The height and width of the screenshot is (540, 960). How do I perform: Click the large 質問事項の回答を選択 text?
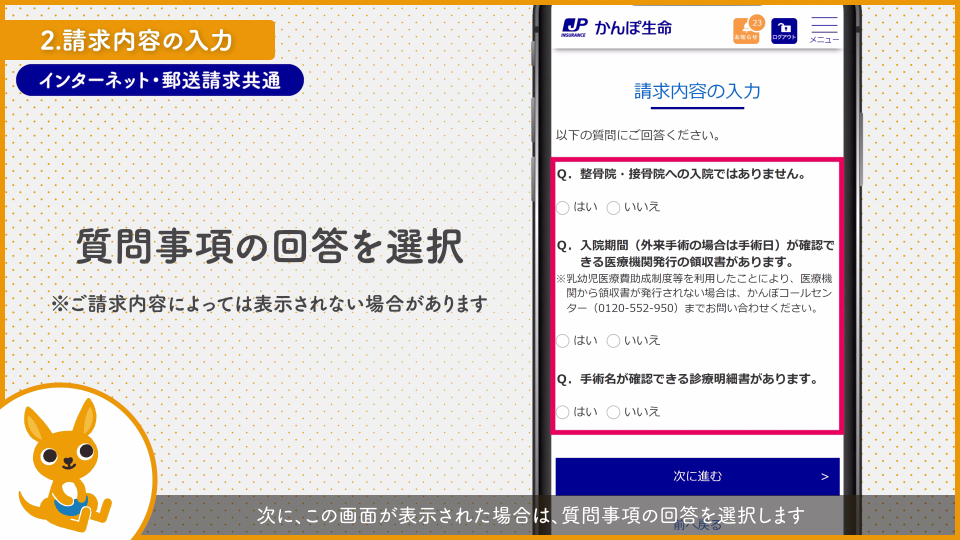[269, 246]
